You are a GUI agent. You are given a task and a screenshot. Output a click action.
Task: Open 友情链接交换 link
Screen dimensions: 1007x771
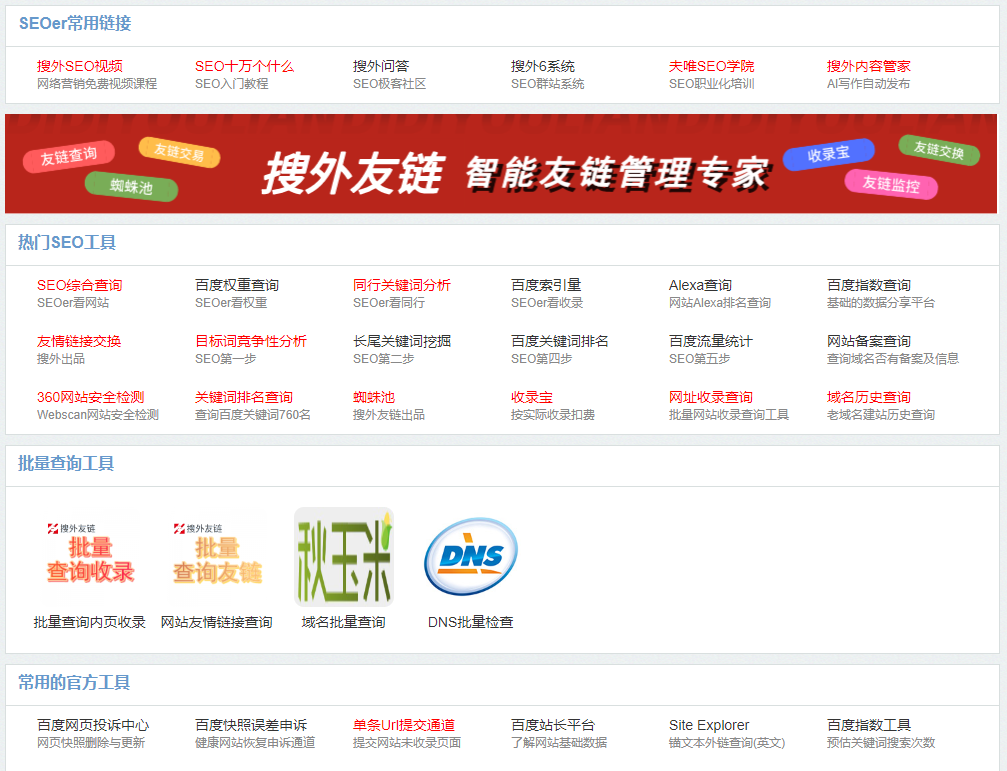[x=79, y=341]
